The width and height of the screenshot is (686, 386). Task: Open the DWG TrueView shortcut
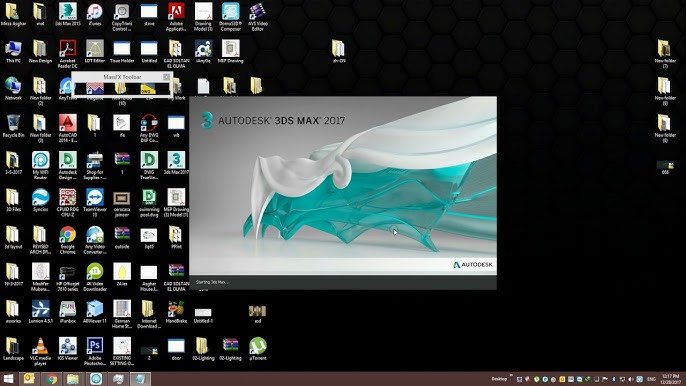coord(149,165)
